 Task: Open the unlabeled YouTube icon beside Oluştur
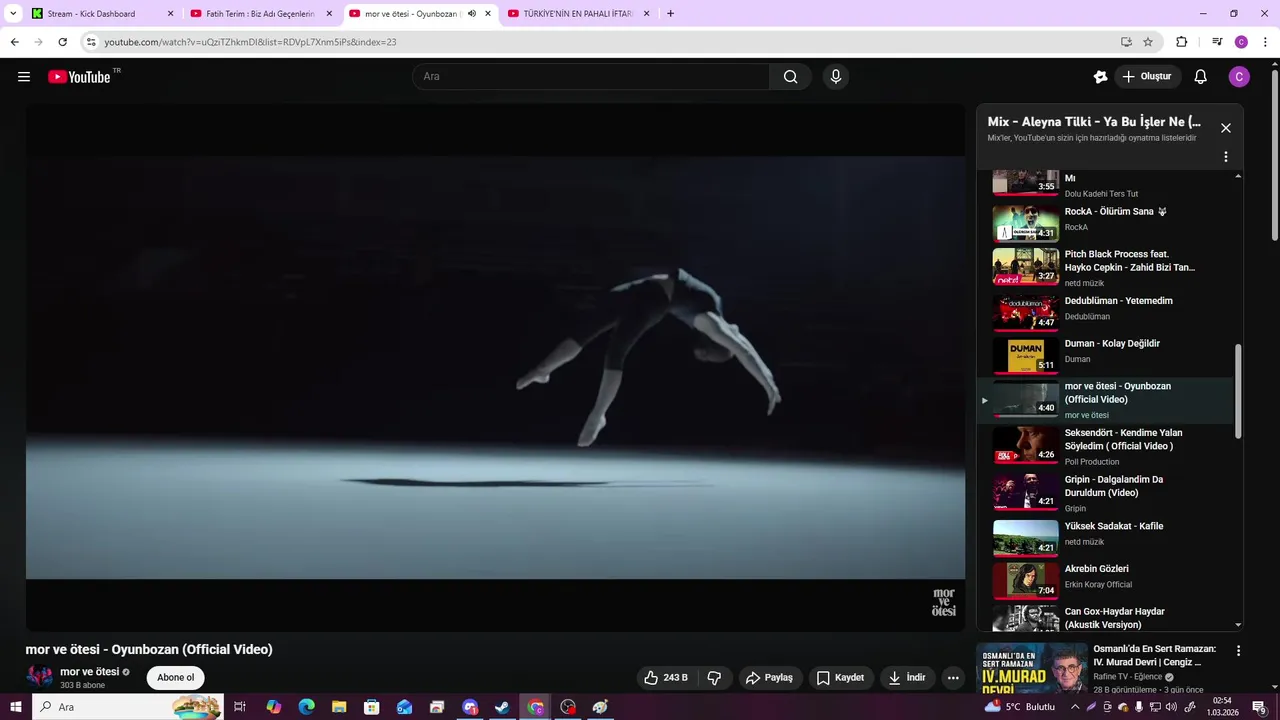(x=1100, y=77)
